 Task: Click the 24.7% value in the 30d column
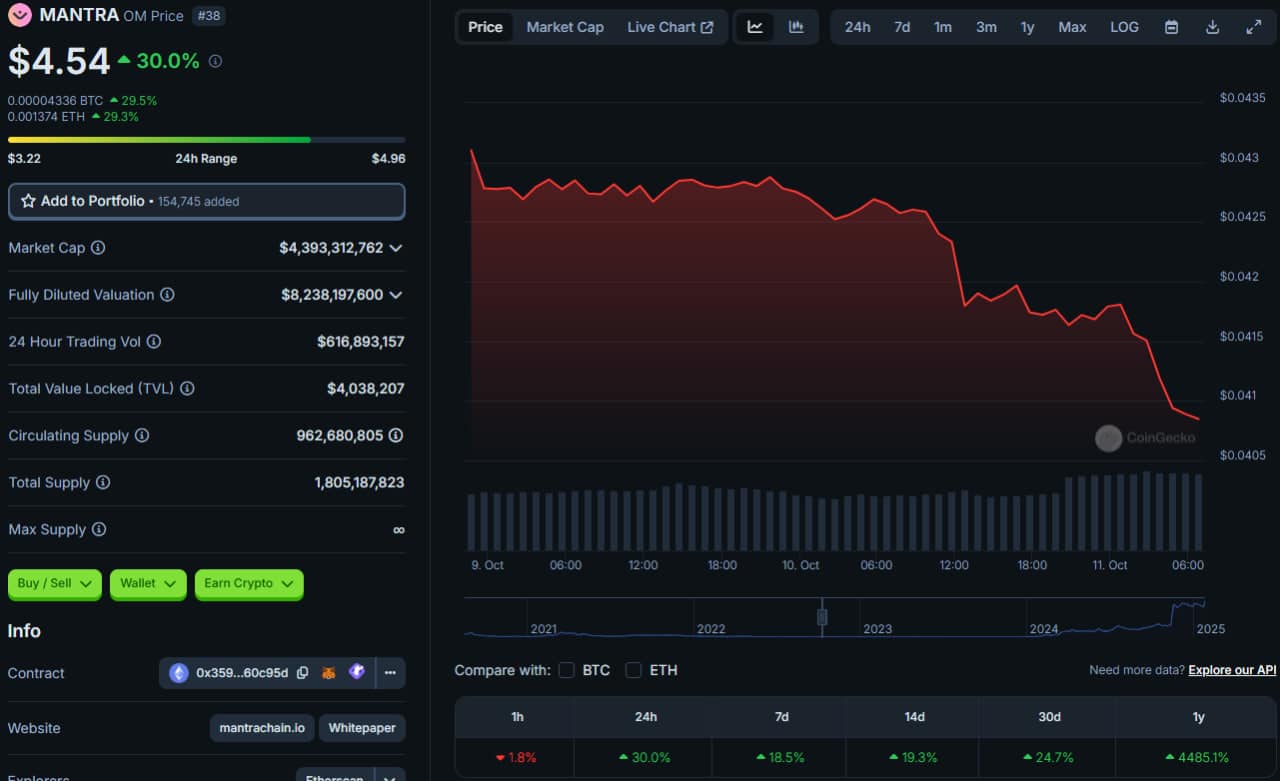point(1054,758)
